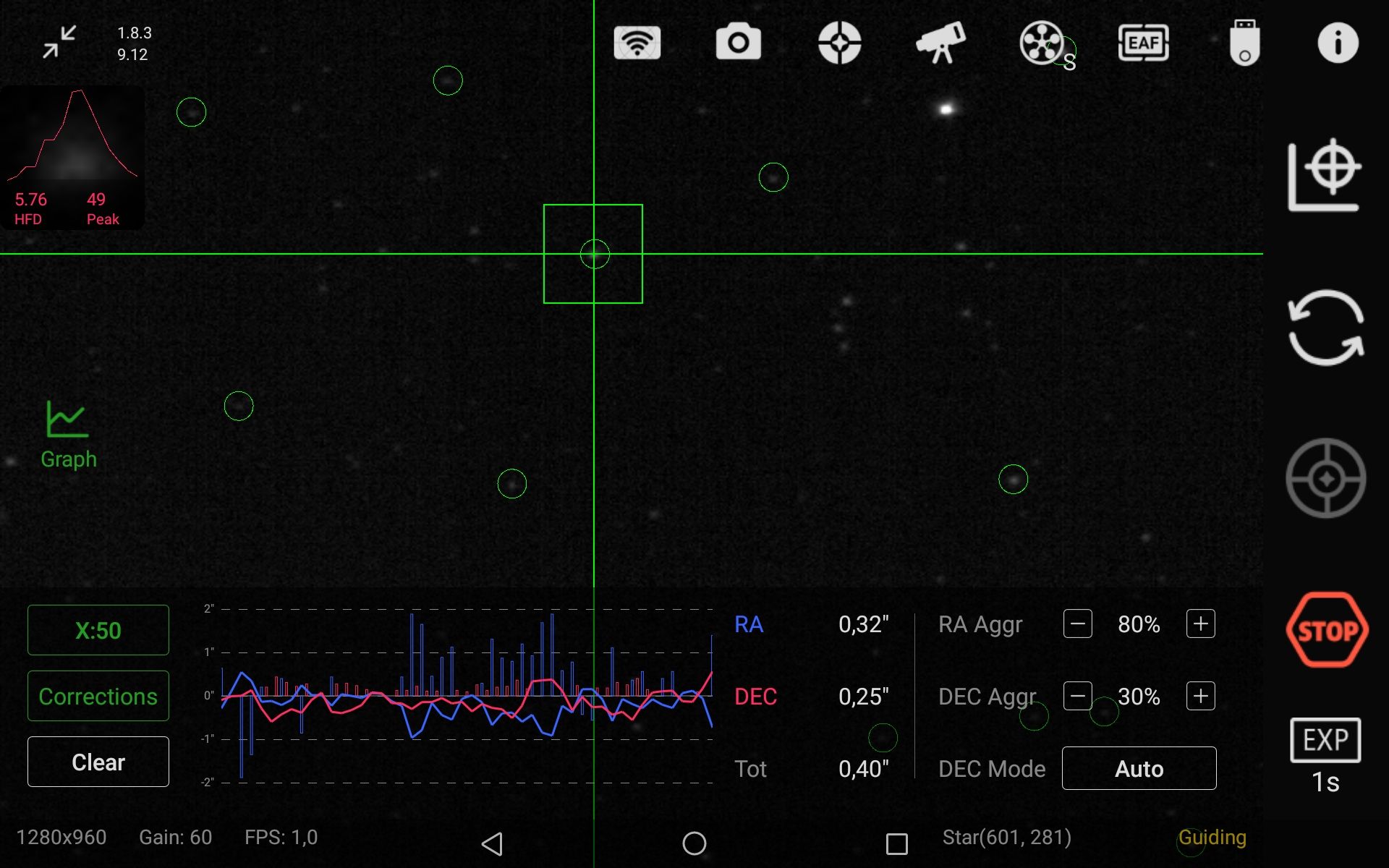
Task: Tap the Peak 49 value
Action: (96, 200)
